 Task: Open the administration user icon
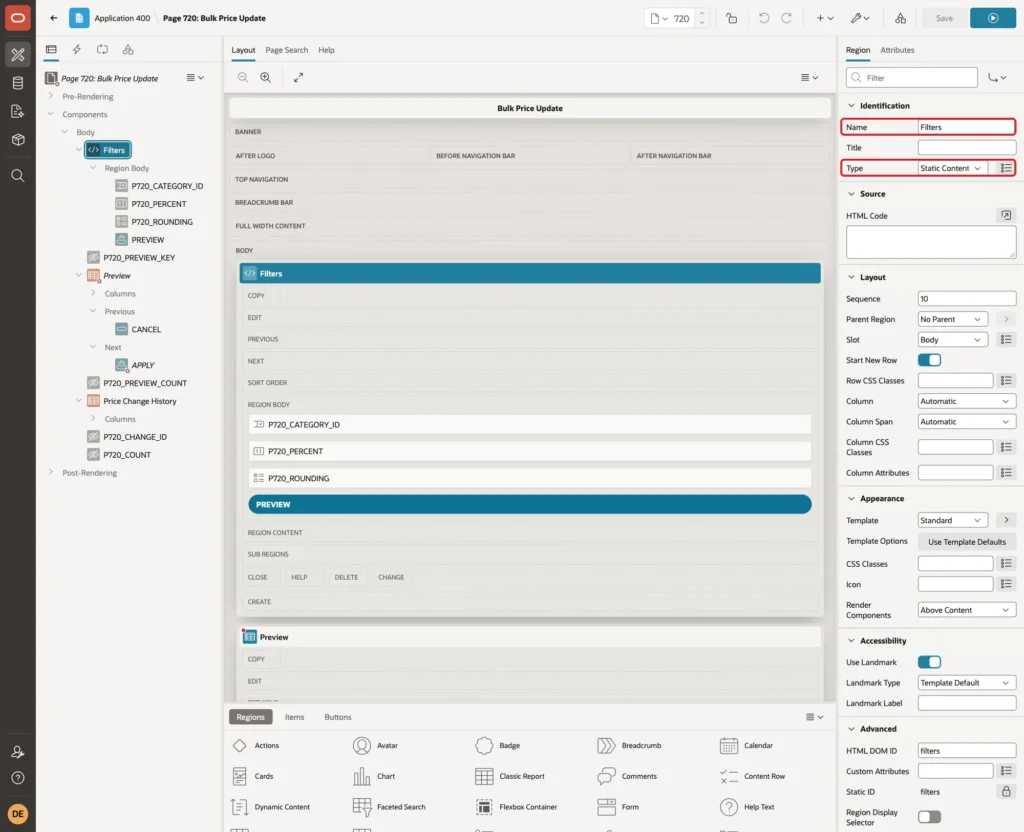18,752
